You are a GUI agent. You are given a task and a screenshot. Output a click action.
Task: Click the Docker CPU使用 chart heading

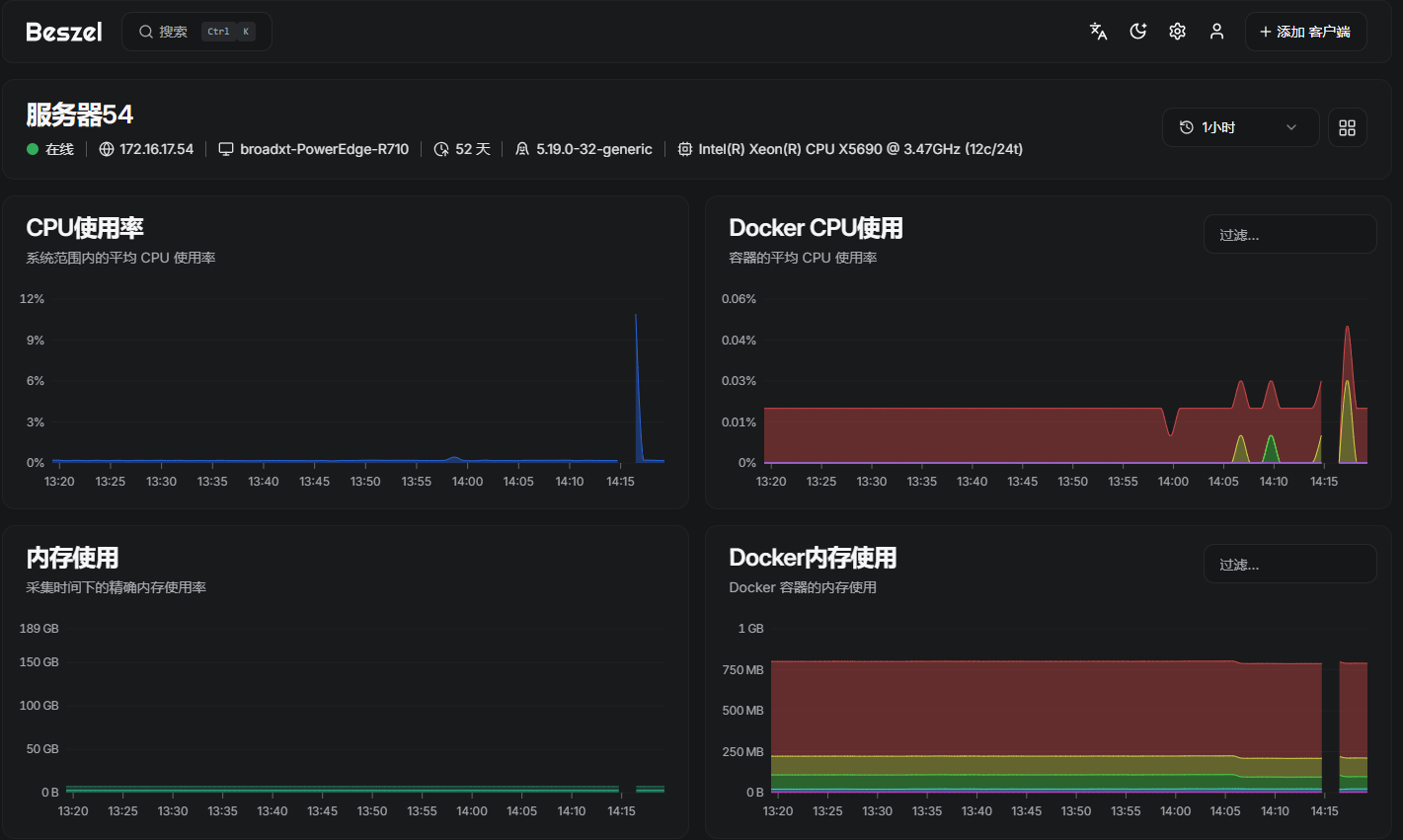point(816,228)
